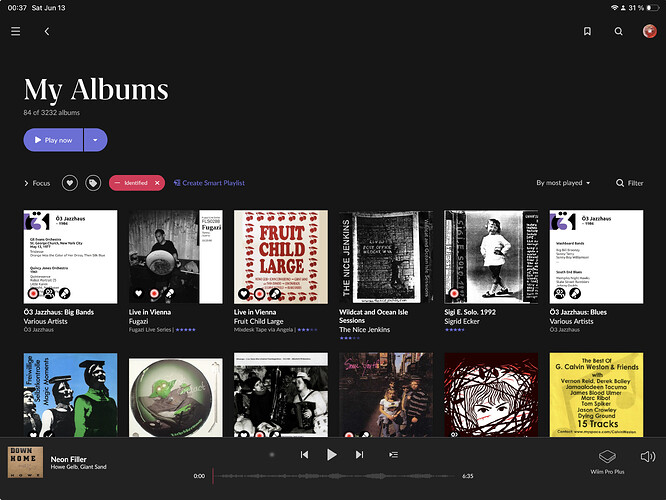666x500 pixels.
Task: Go to previous track
Action: coord(304,455)
